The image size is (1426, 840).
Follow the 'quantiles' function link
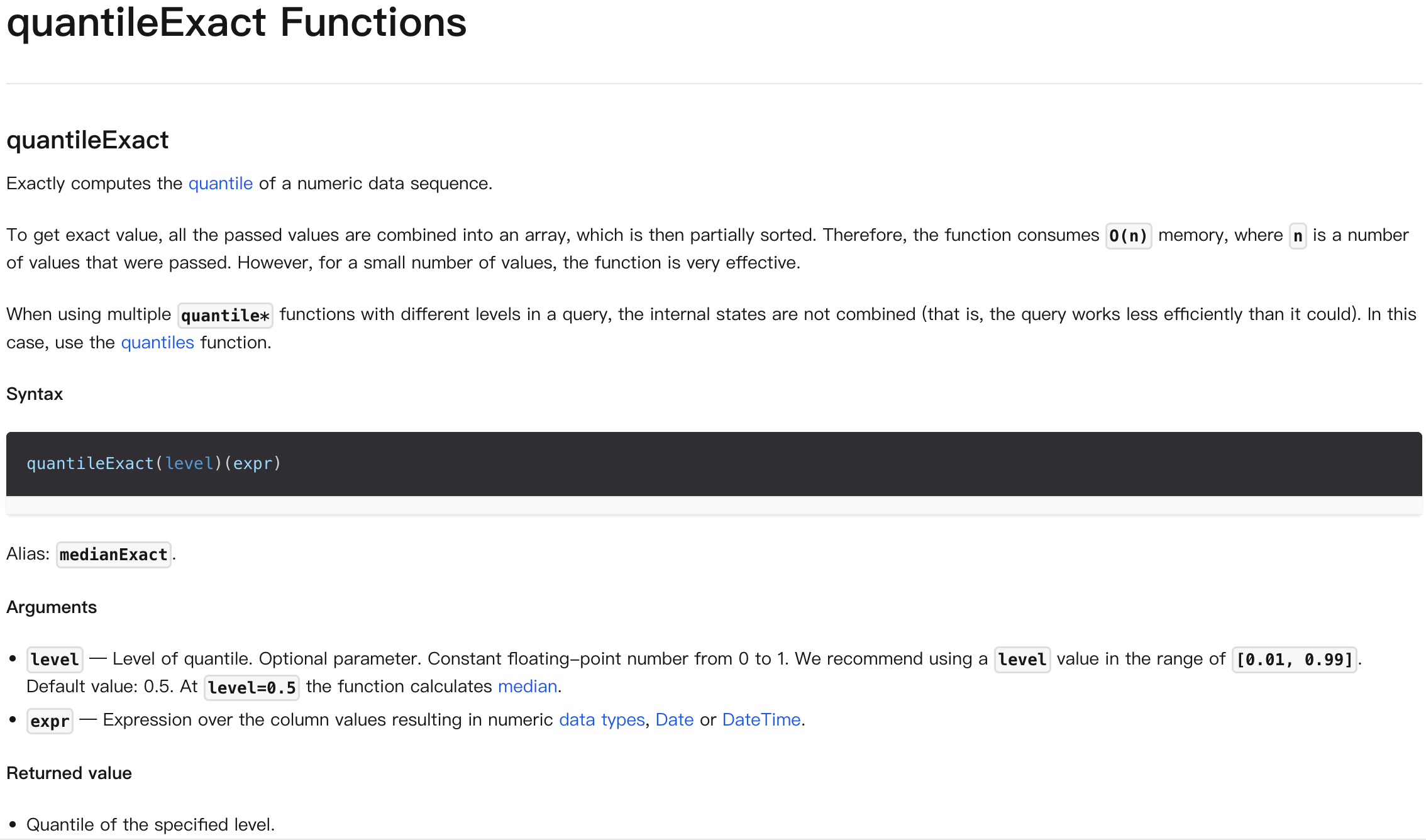tap(157, 343)
